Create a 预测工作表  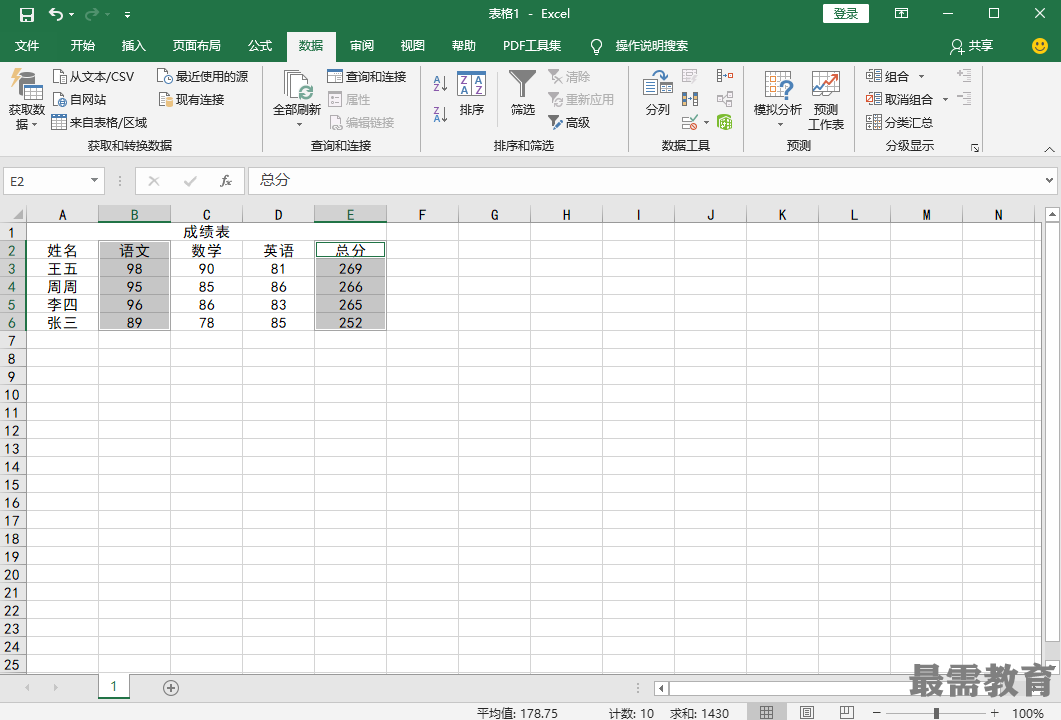pos(826,99)
